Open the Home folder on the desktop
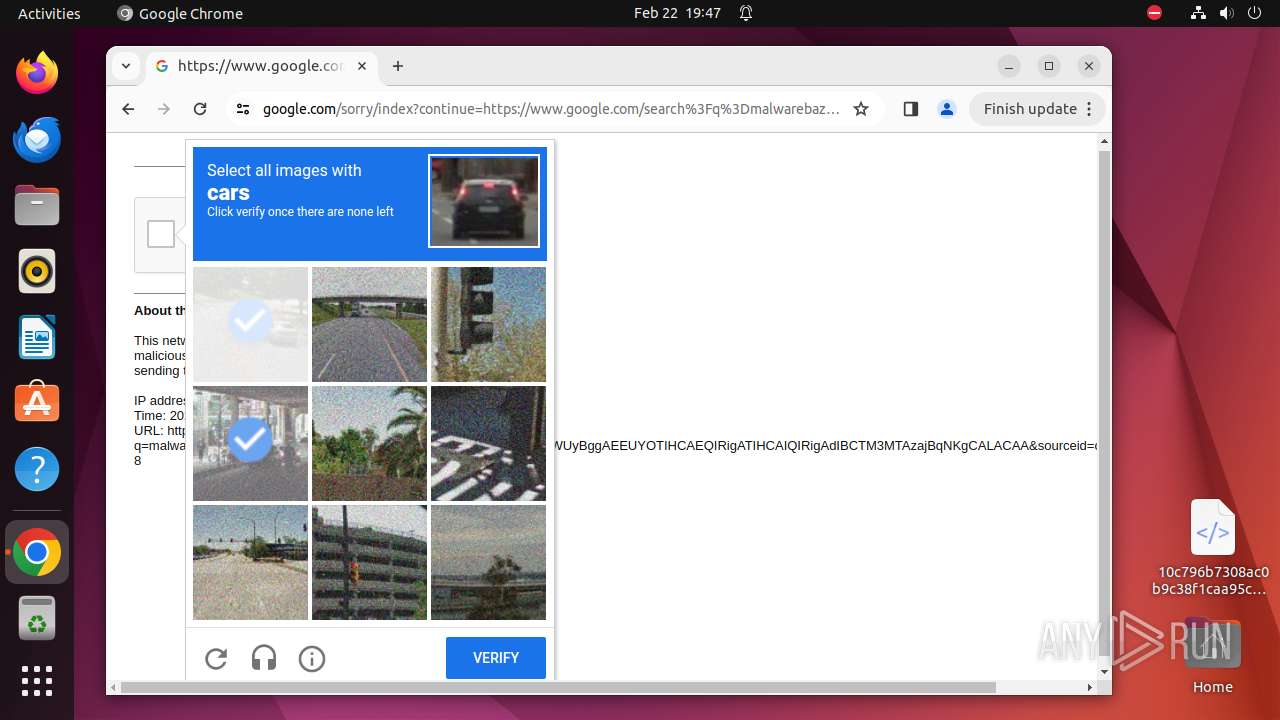The image size is (1280, 720). [1213, 655]
